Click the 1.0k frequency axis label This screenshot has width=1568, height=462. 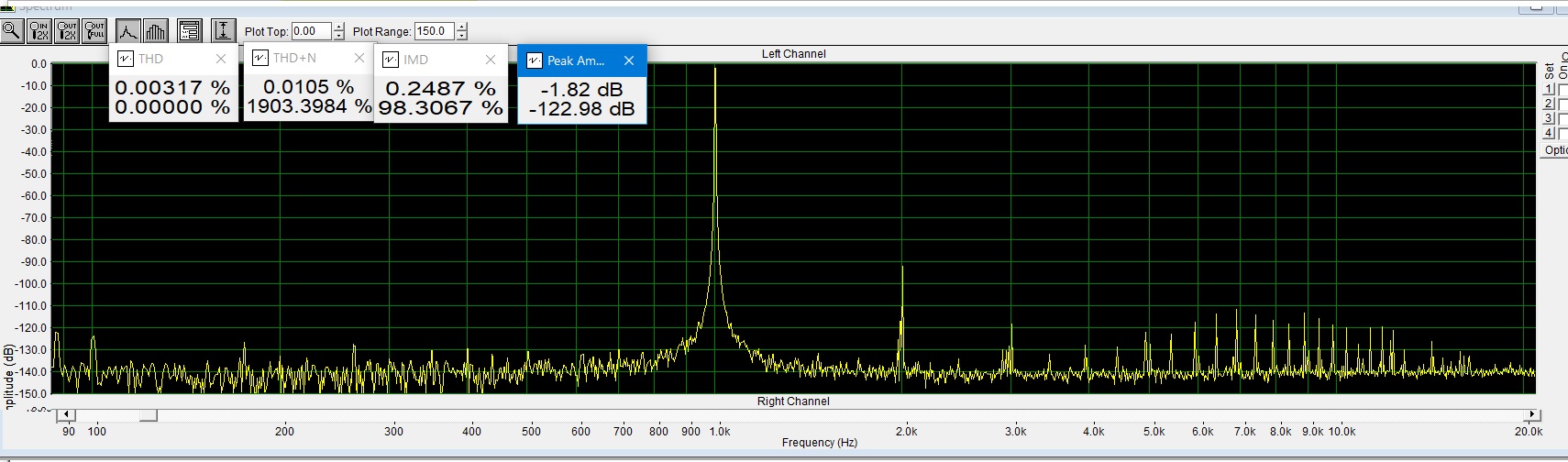[720, 431]
